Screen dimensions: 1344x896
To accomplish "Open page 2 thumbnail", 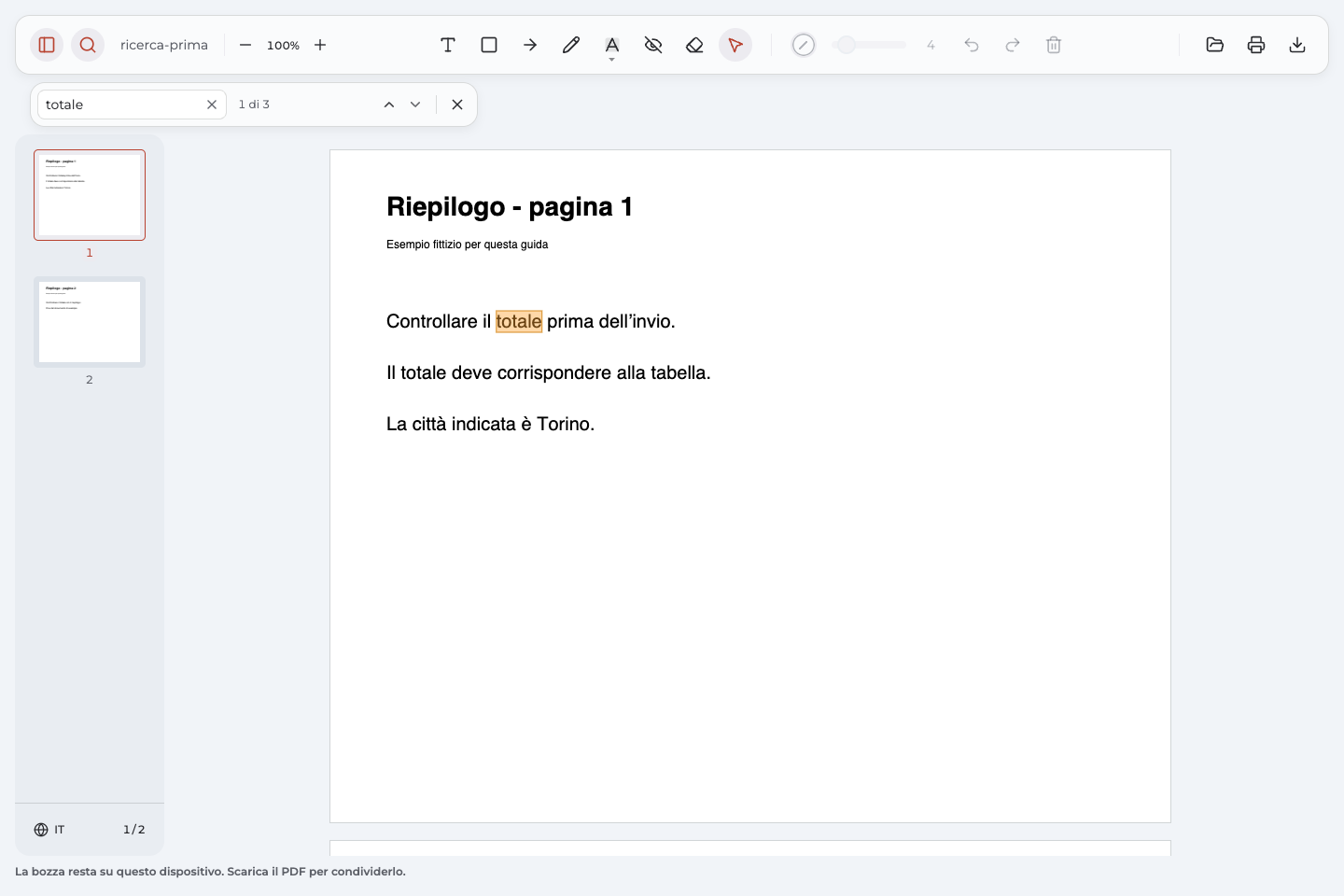I will pos(90,322).
